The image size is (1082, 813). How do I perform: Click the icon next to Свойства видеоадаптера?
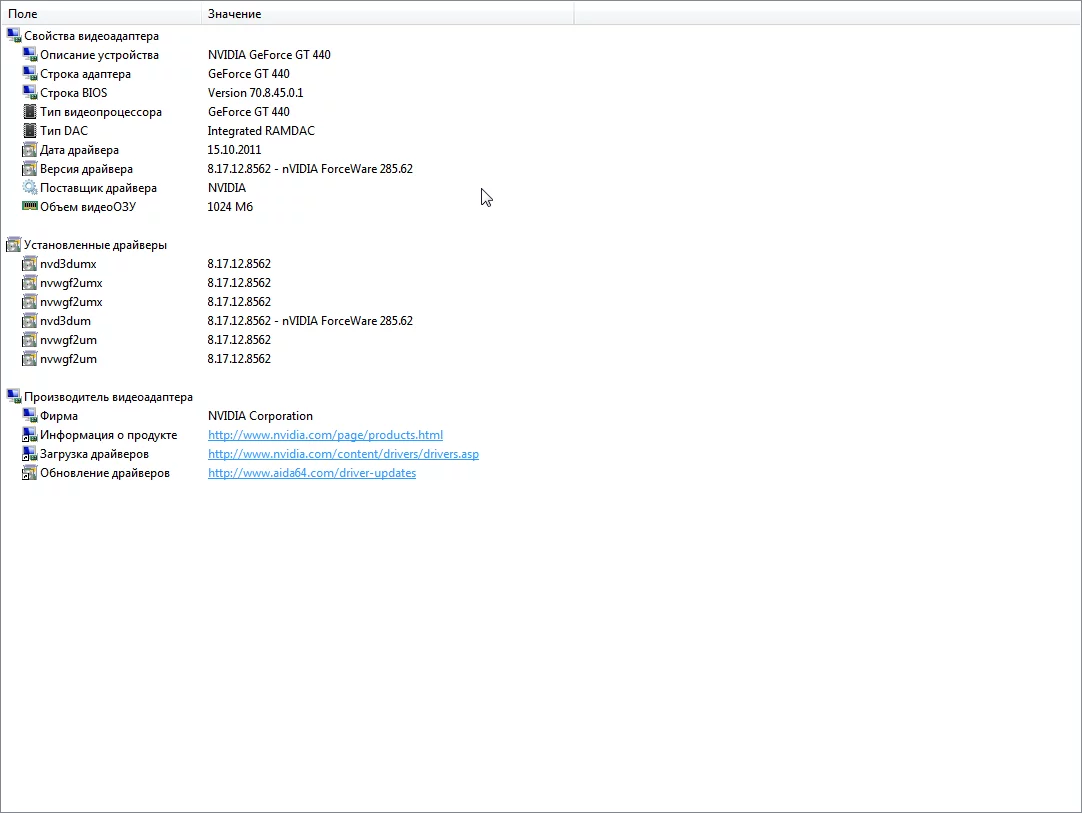(14, 35)
